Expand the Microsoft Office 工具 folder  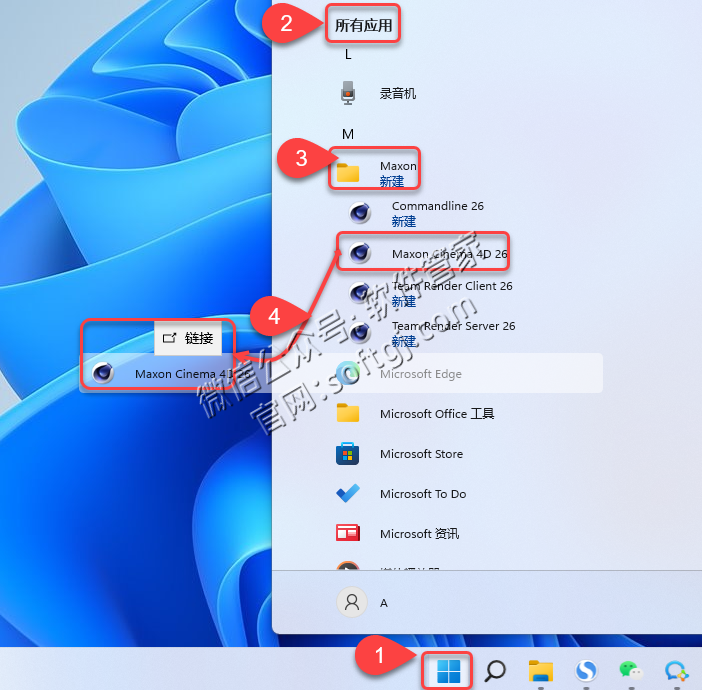437,414
